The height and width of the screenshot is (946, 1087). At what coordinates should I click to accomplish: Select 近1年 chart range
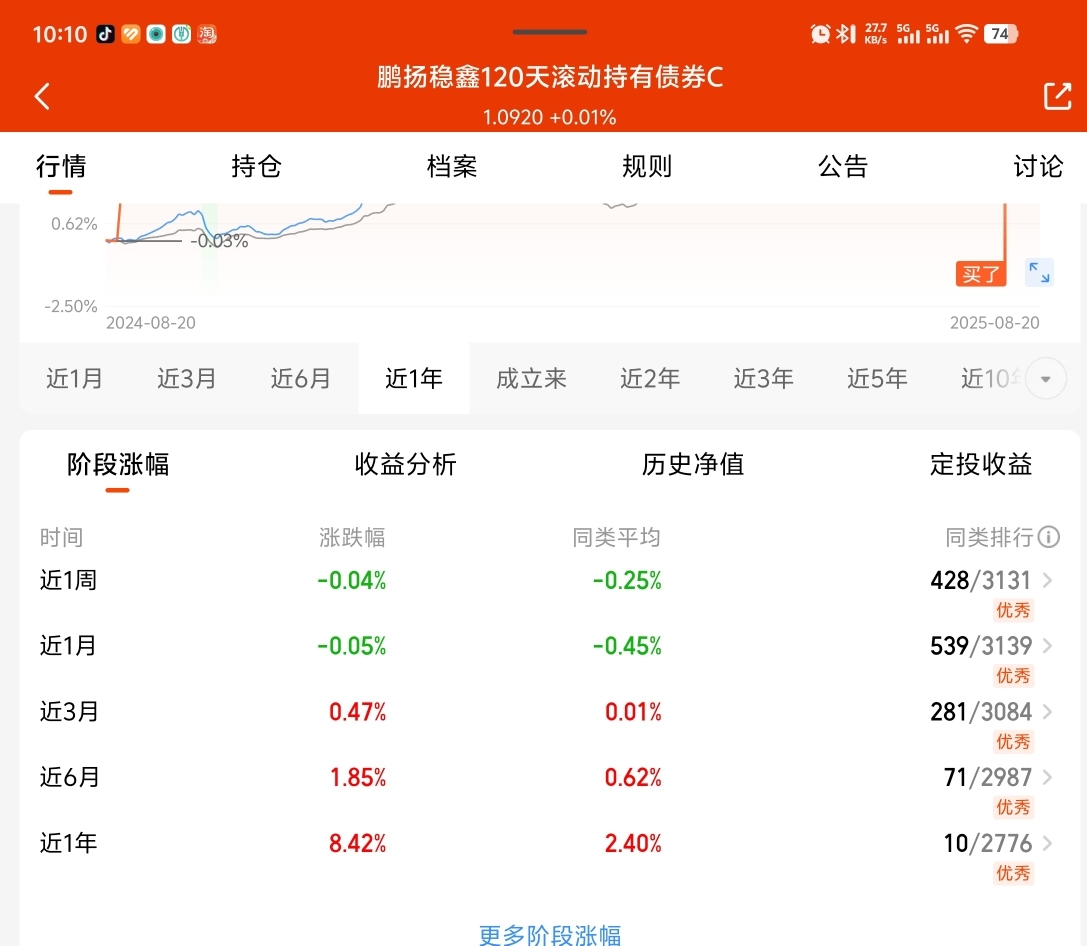point(414,378)
